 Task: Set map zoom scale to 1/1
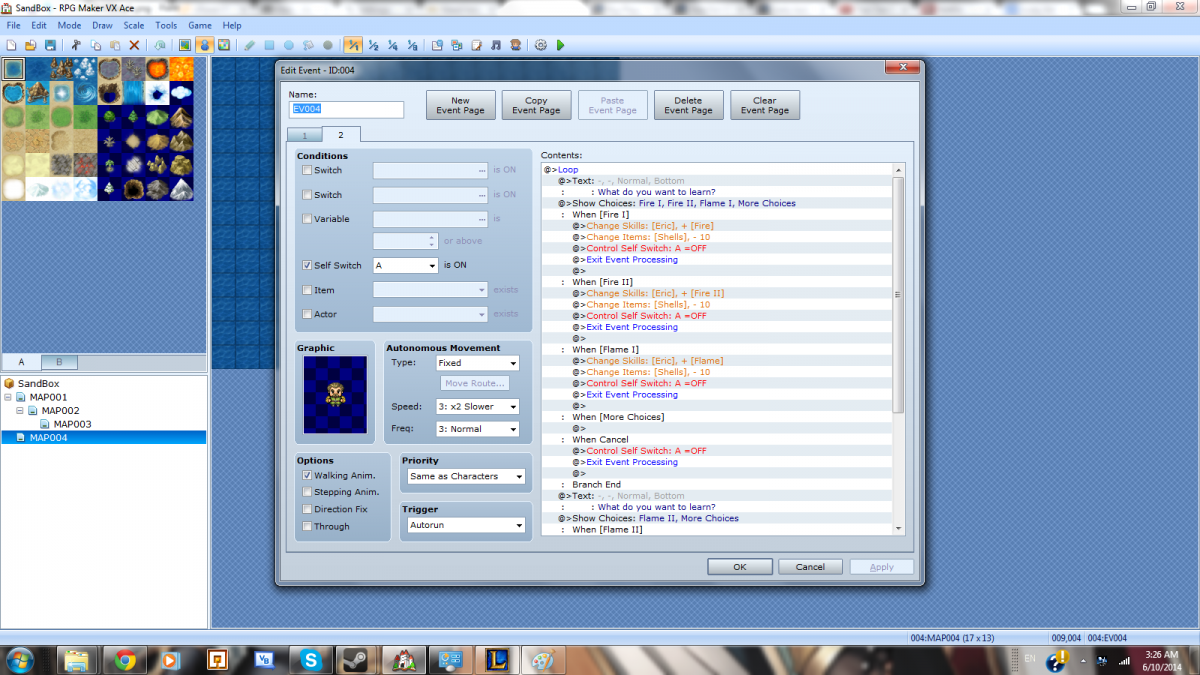(353, 45)
